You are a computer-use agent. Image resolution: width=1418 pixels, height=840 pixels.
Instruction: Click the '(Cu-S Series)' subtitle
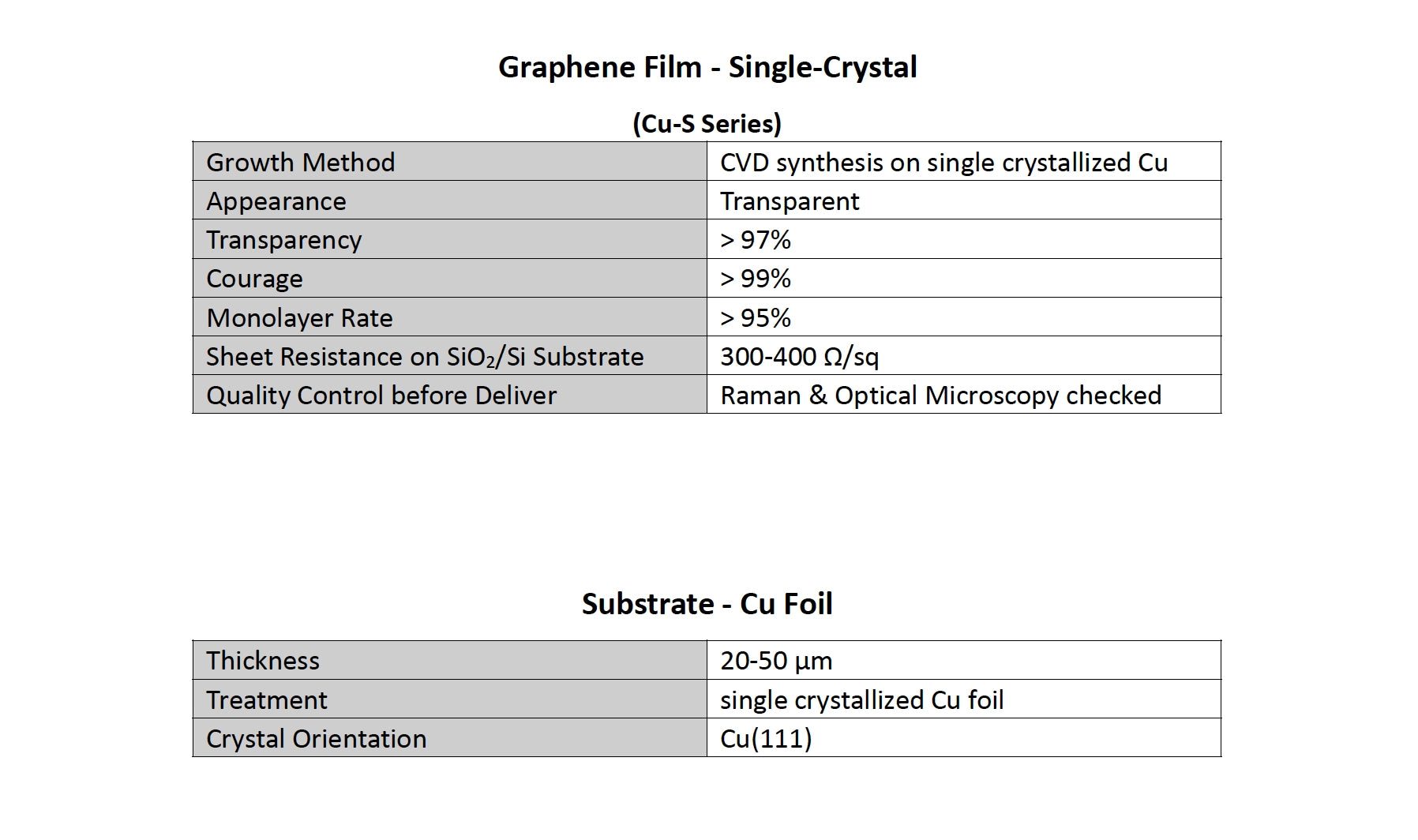707,123
